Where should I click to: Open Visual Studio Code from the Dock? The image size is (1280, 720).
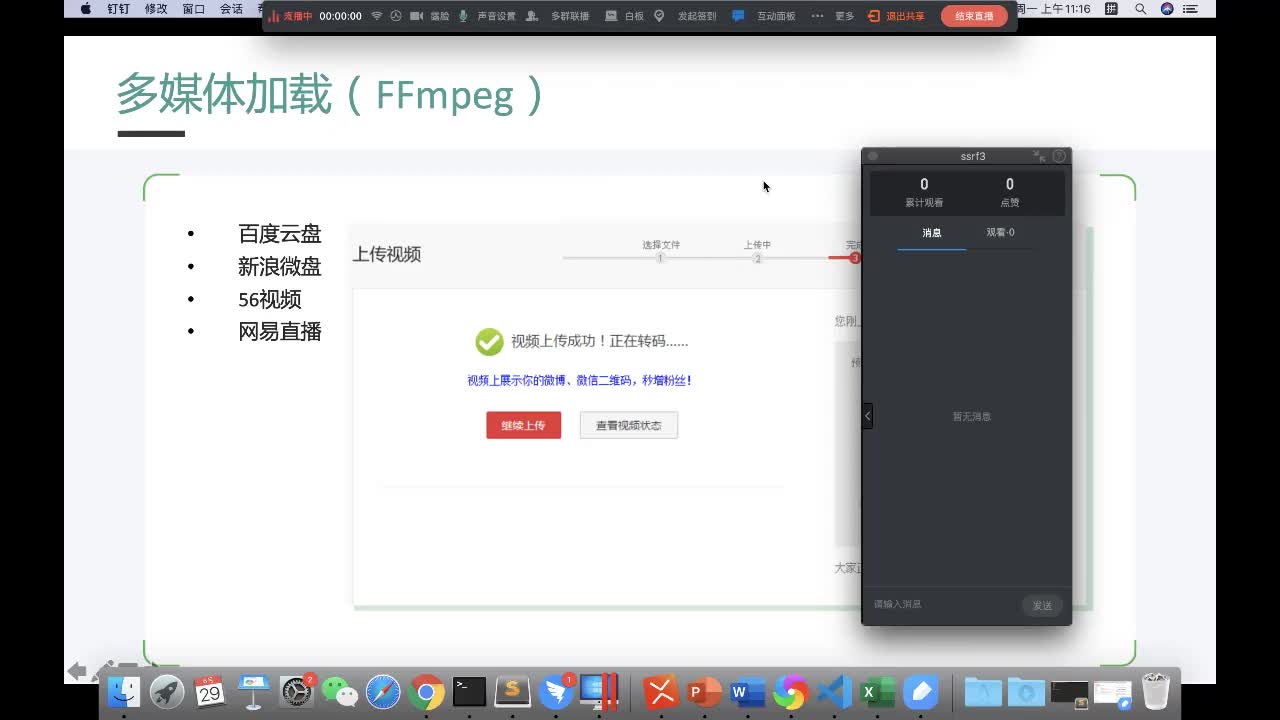pyautogui.click(x=834, y=692)
